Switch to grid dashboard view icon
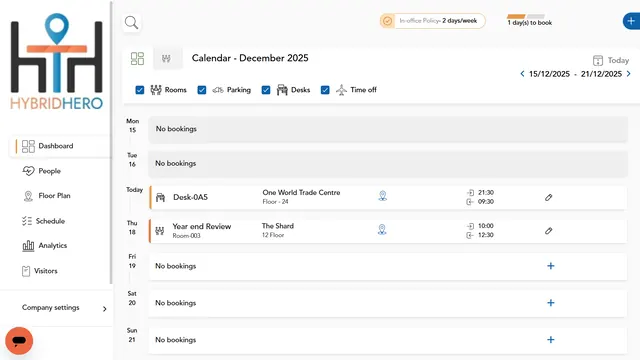Image resolution: width=640 pixels, height=360 pixels. (137, 58)
